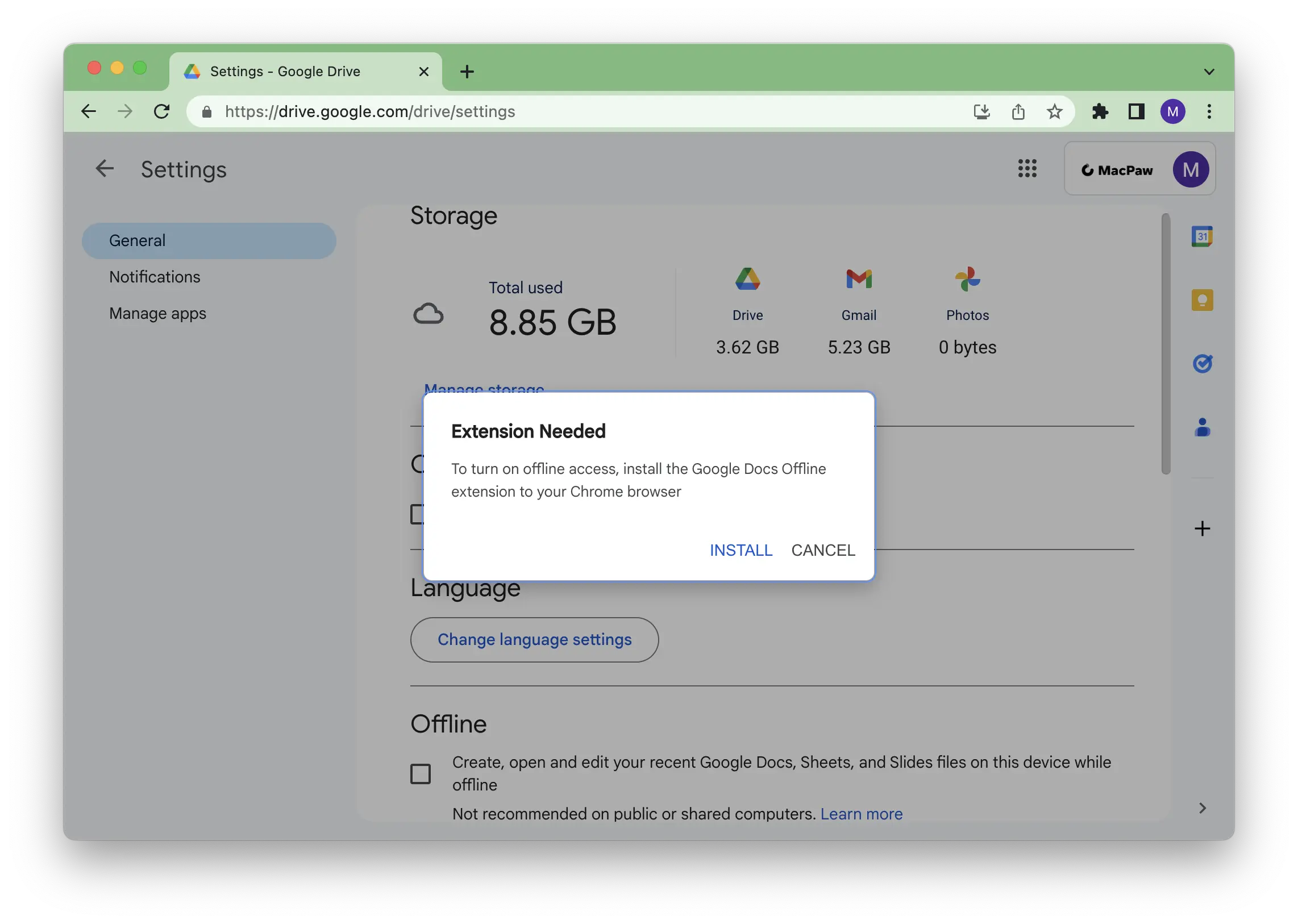
Task: Click the bookmark star icon in address bar
Action: pos(1055,111)
